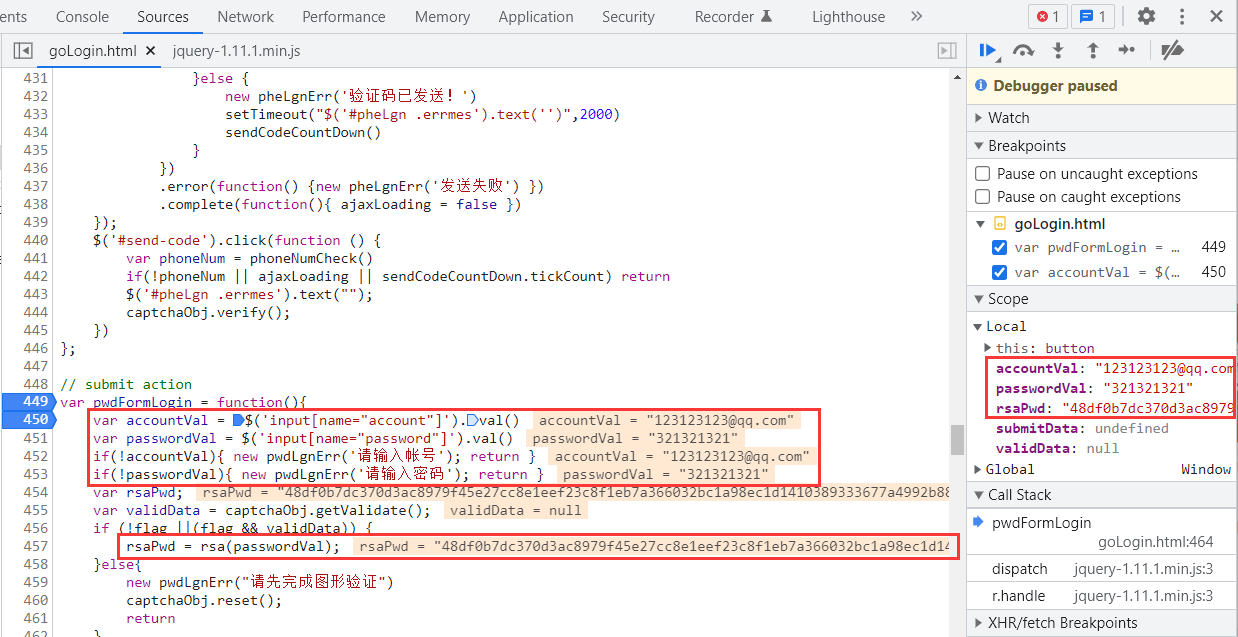This screenshot has height=637, width=1238.
Task: Open the jquery-1.11.1.min.js file tab
Action: pyautogui.click(x=236, y=51)
